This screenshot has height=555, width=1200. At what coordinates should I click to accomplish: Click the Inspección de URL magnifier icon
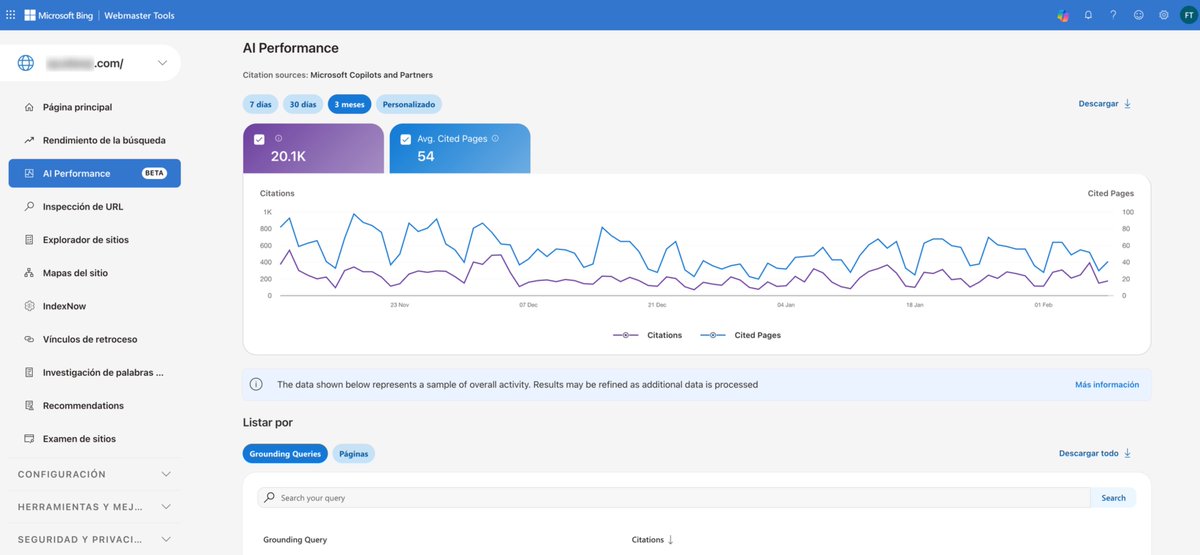tap(30, 206)
